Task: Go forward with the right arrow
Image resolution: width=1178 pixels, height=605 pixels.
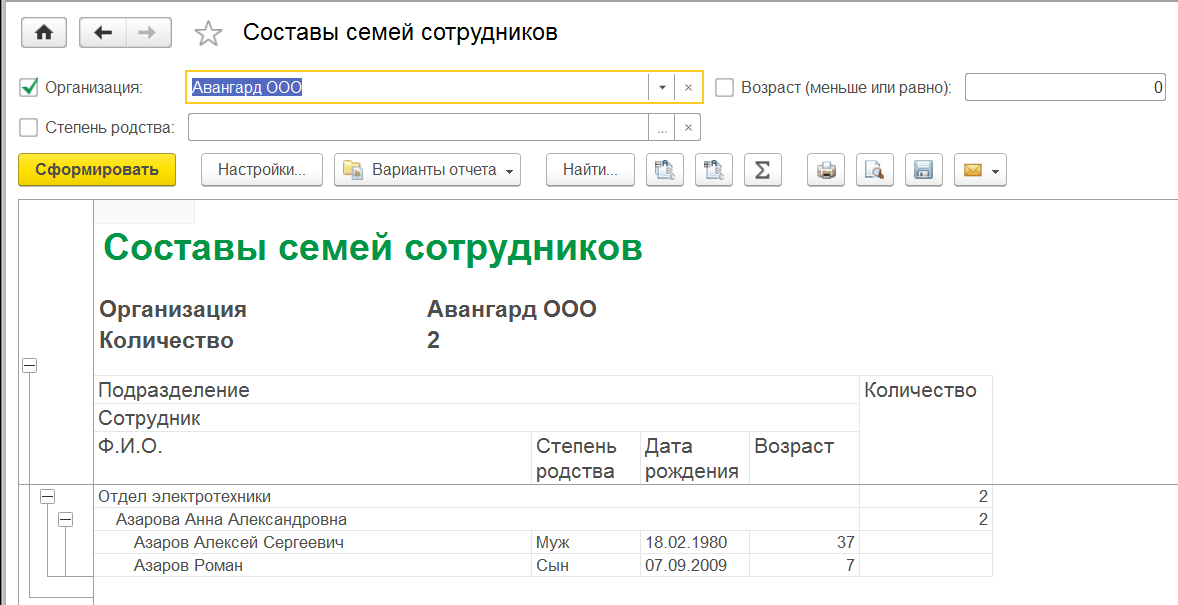Action: click(x=147, y=33)
